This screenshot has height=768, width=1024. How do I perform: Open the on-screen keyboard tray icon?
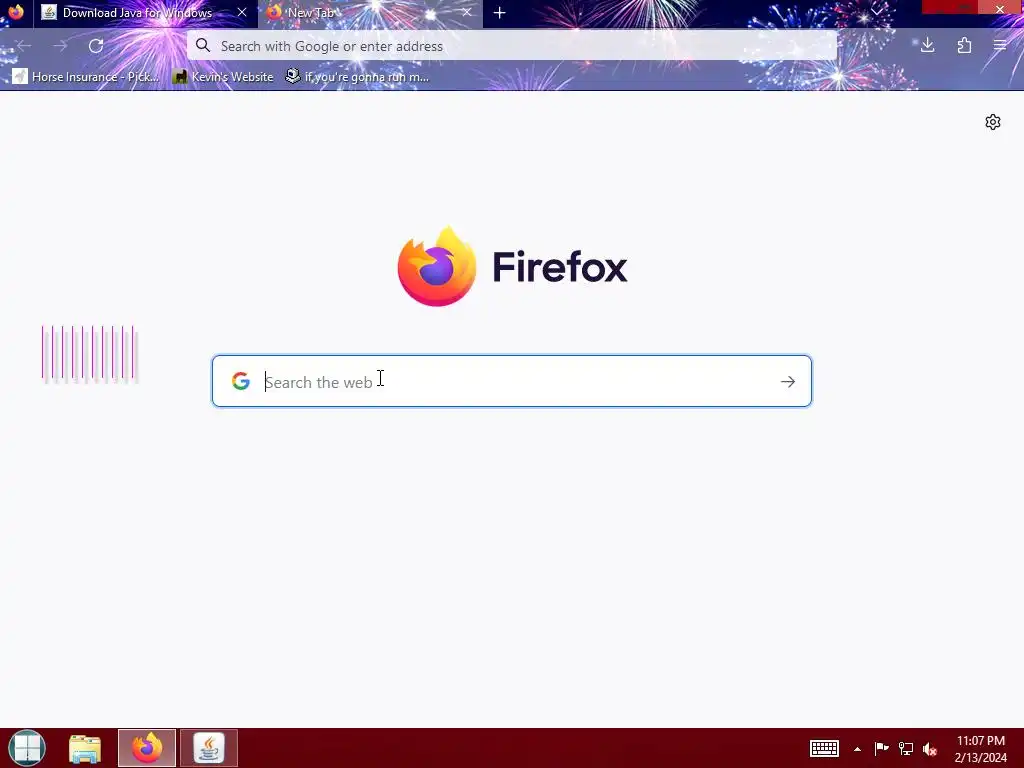824,748
